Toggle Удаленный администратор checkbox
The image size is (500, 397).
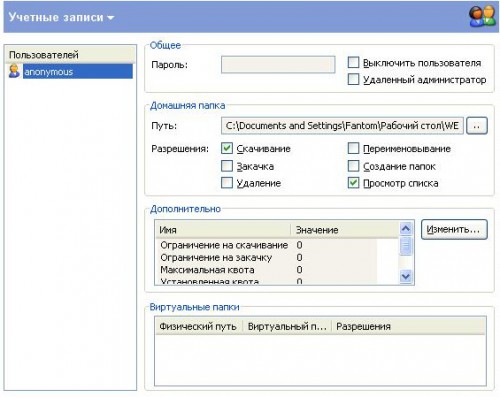click(353, 79)
